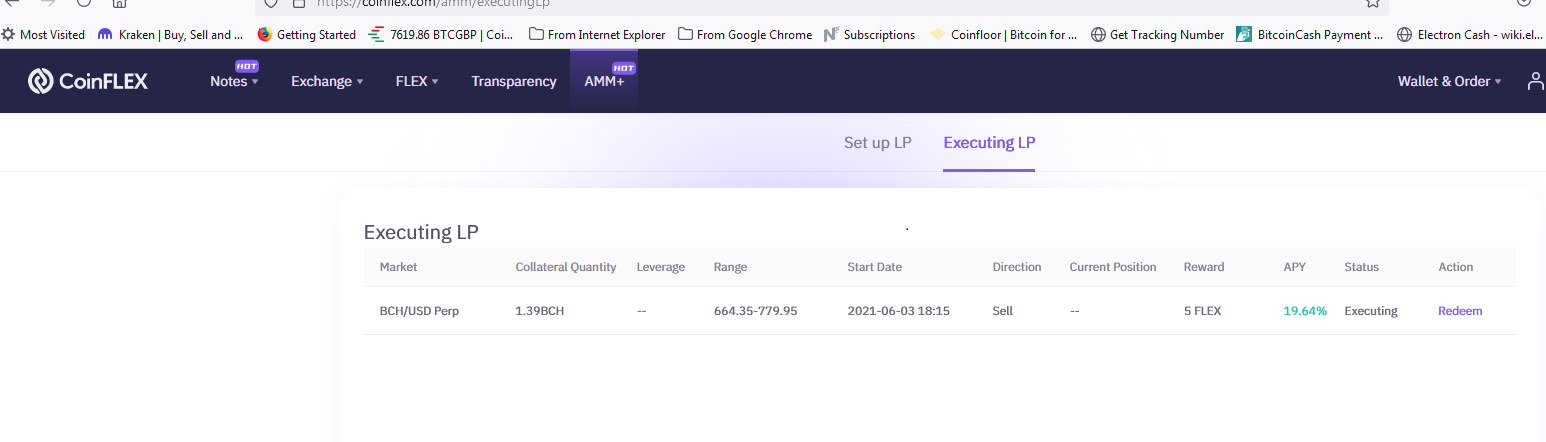
Task: Click the 664.35-779.95 range value
Action: click(x=755, y=311)
